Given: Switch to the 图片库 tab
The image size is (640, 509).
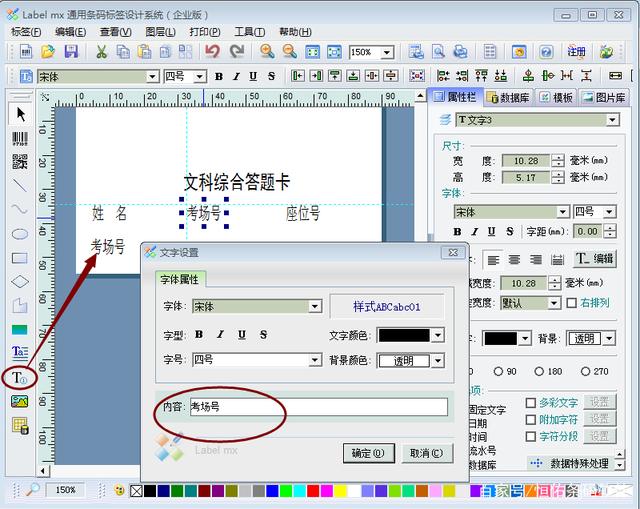Looking at the screenshot, I should point(604,98).
